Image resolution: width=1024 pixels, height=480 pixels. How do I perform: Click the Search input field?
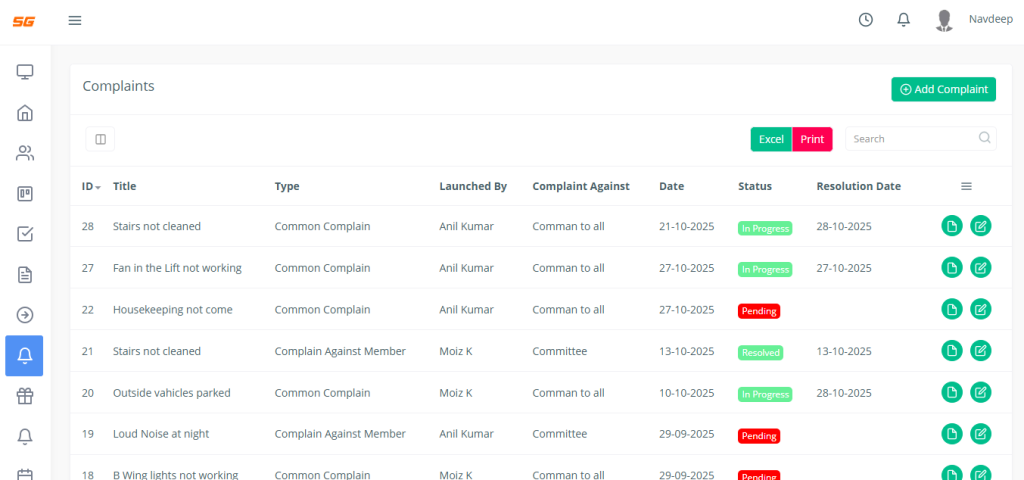click(x=912, y=139)
